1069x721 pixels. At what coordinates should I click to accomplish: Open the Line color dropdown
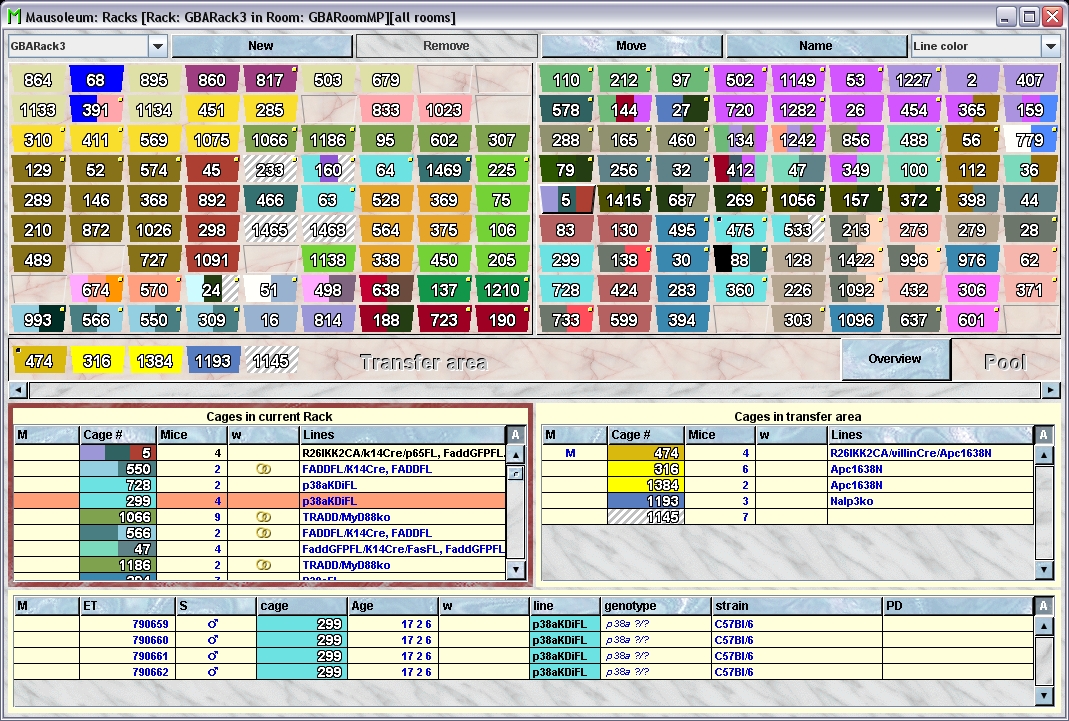click(1049, 45)
